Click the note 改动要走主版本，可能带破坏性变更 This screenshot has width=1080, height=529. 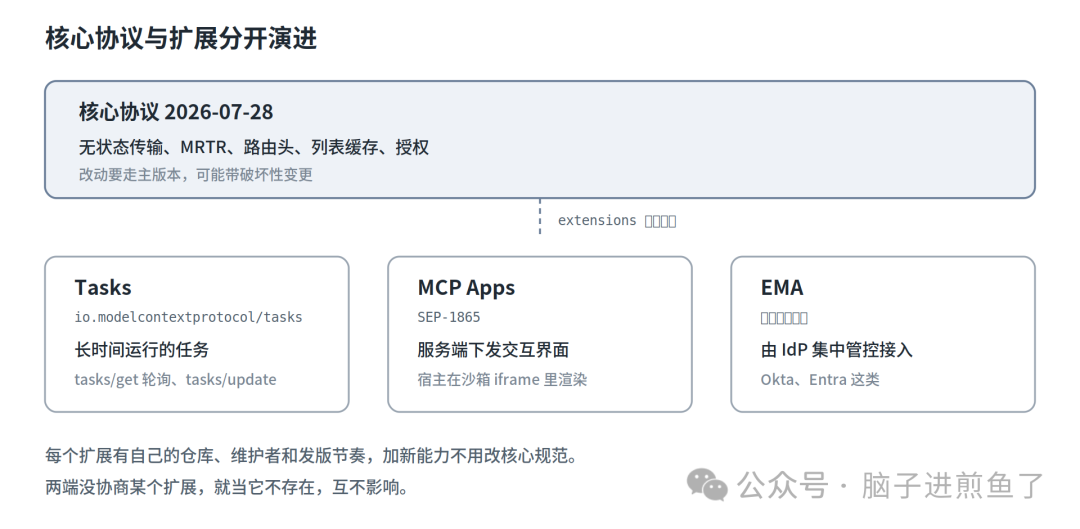(196, 175)
